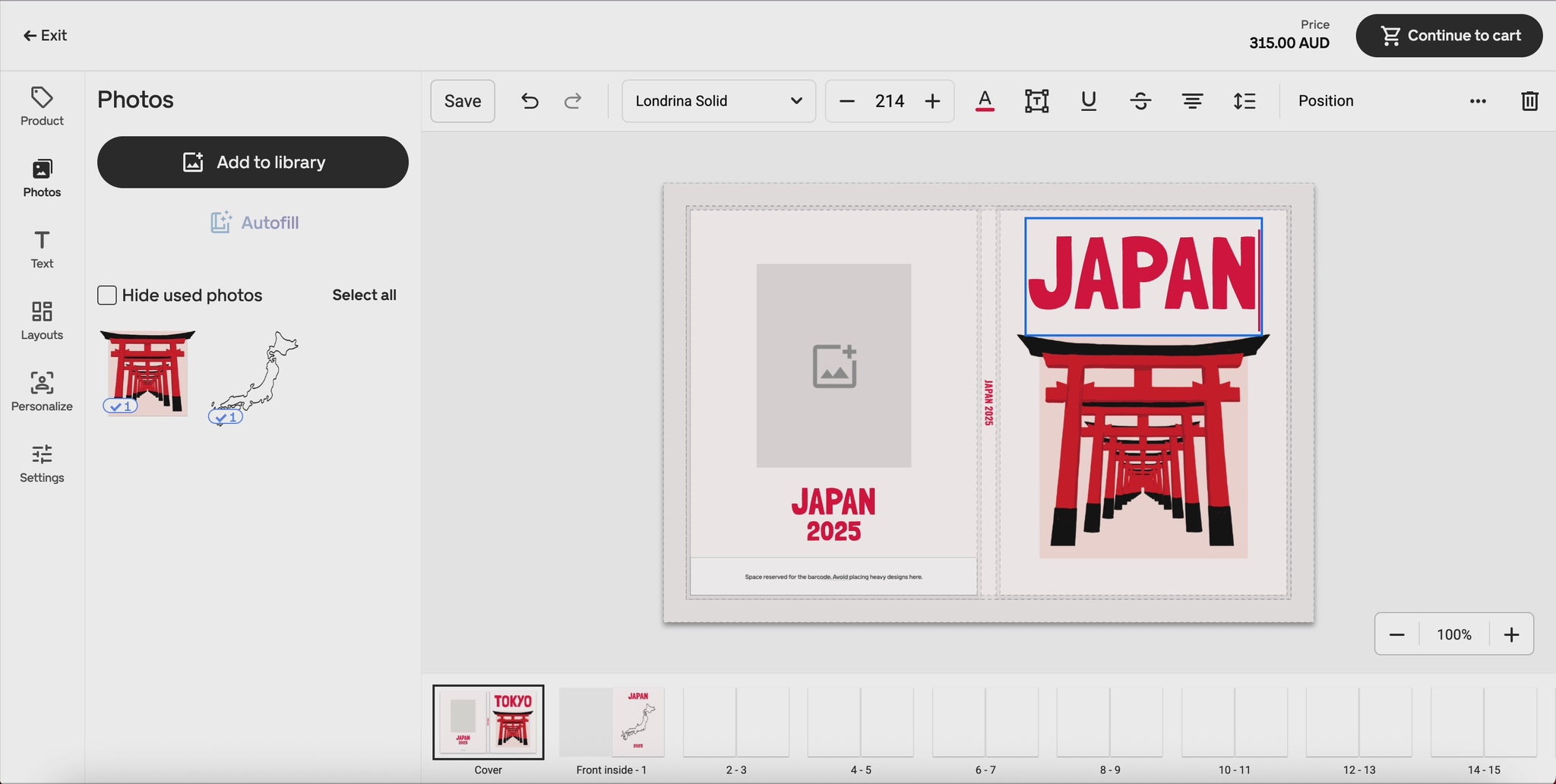The width and height of the screenshot is (1556, 784).
Task: Expand the Londrina Solid font dropdown
Action: click(x=718, y=101)
